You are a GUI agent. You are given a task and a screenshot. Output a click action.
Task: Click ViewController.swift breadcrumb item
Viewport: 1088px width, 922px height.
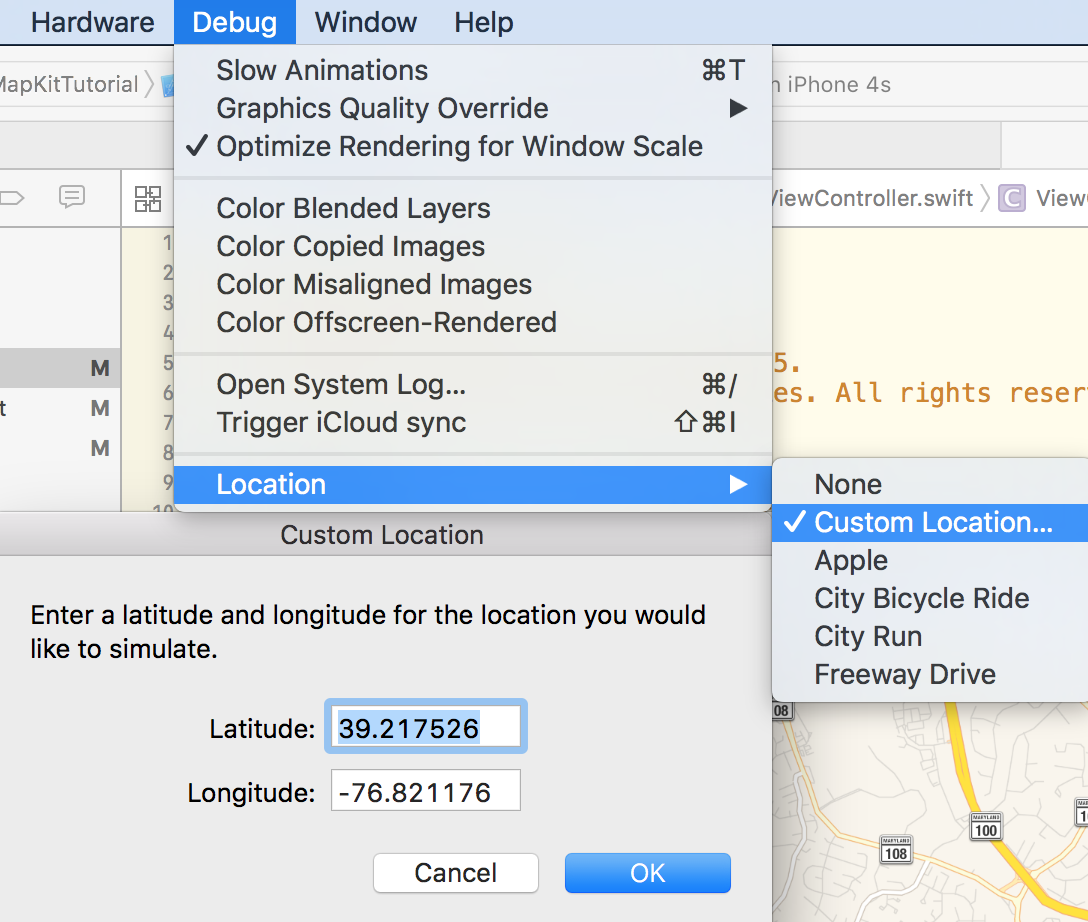[871, 198]
